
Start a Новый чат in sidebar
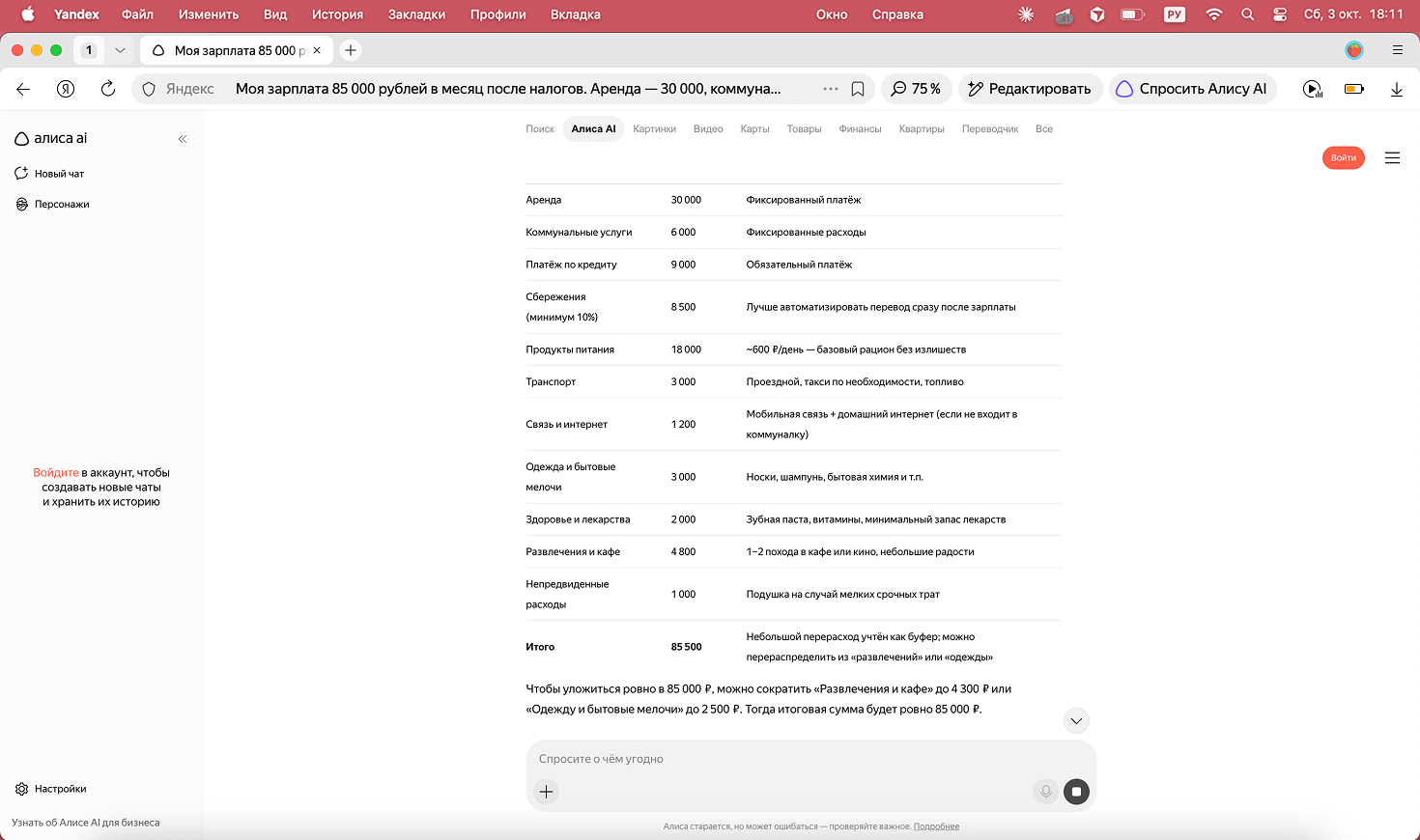click(x=50, y=174)
